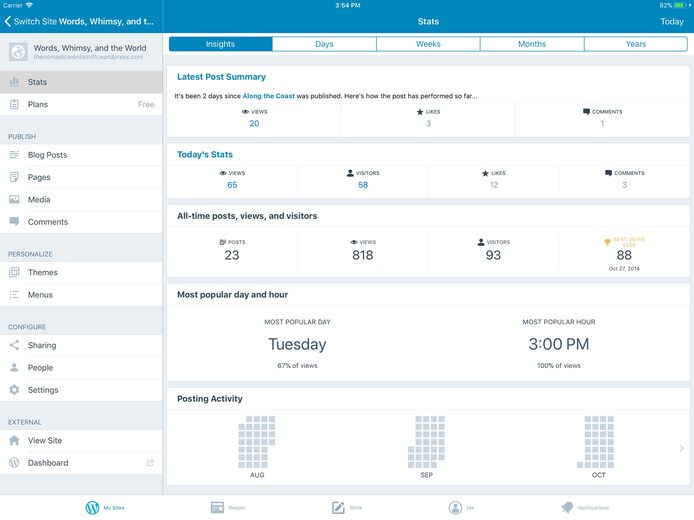694x520 pixels.
Task: Show next months in Posting Activity
Action: 682,448
